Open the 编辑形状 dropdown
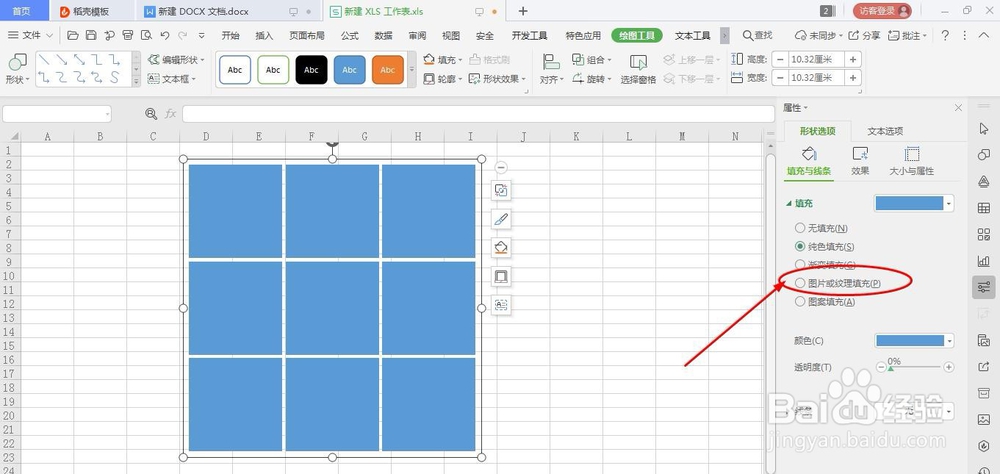This screenshot has height=474, width=1000. [x=176, y=60]
